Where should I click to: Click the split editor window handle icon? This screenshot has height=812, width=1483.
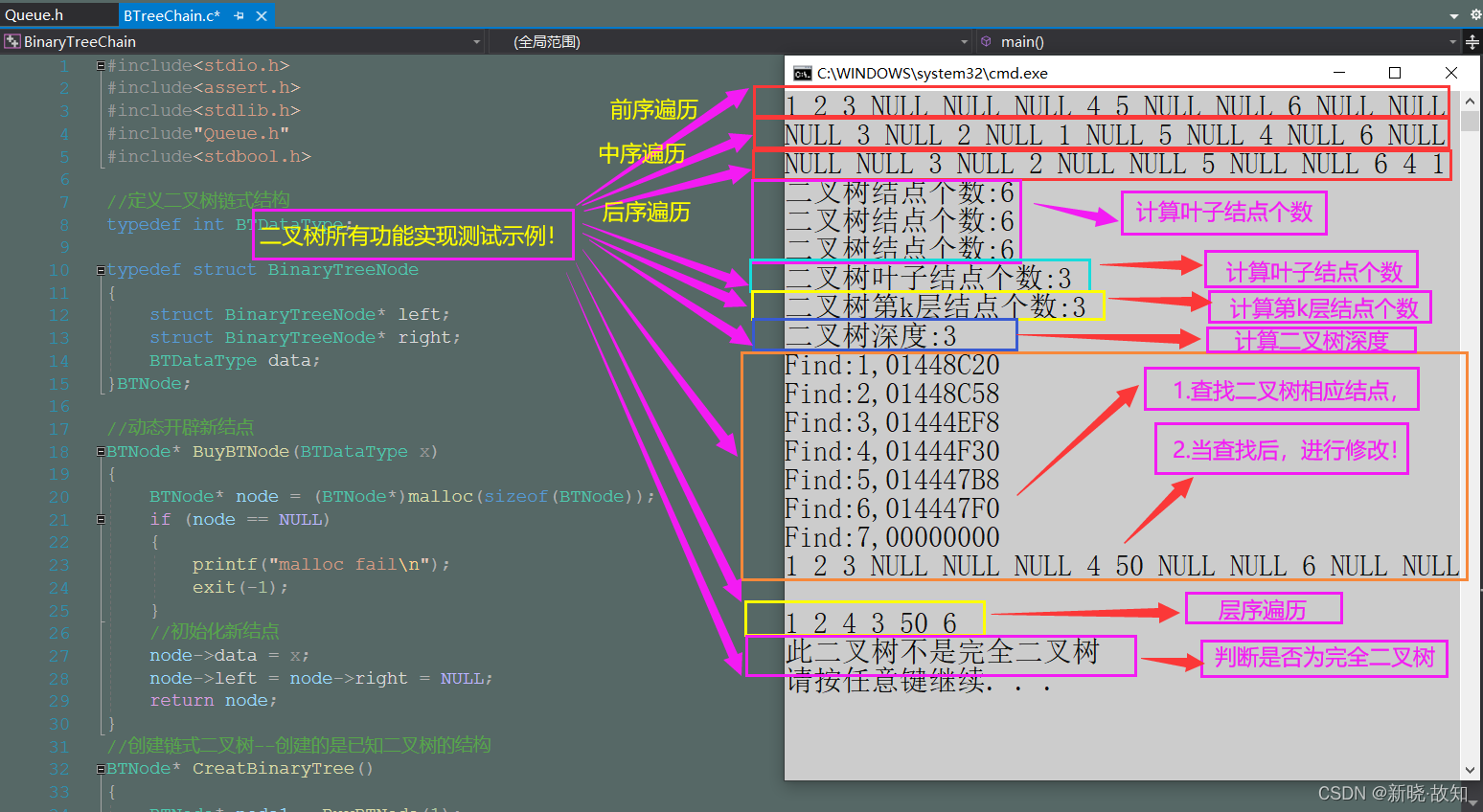coord(1472,42)
